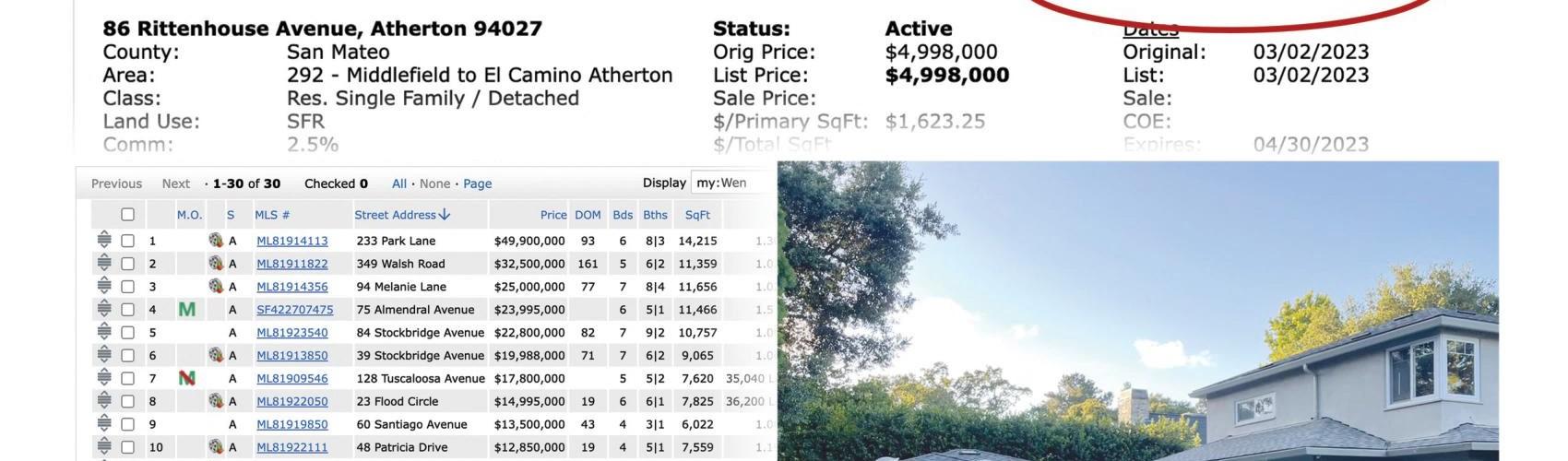Open media icon for 94 Melanie Lane row
This screenshot has width=1568, height=461.
[x=216, y=286]
